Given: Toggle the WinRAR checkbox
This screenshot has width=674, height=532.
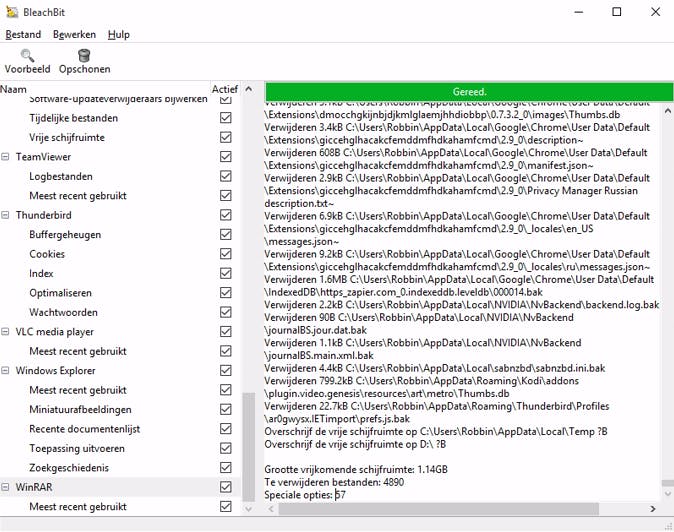Looking at the screenshot, I should coord(226,487).
